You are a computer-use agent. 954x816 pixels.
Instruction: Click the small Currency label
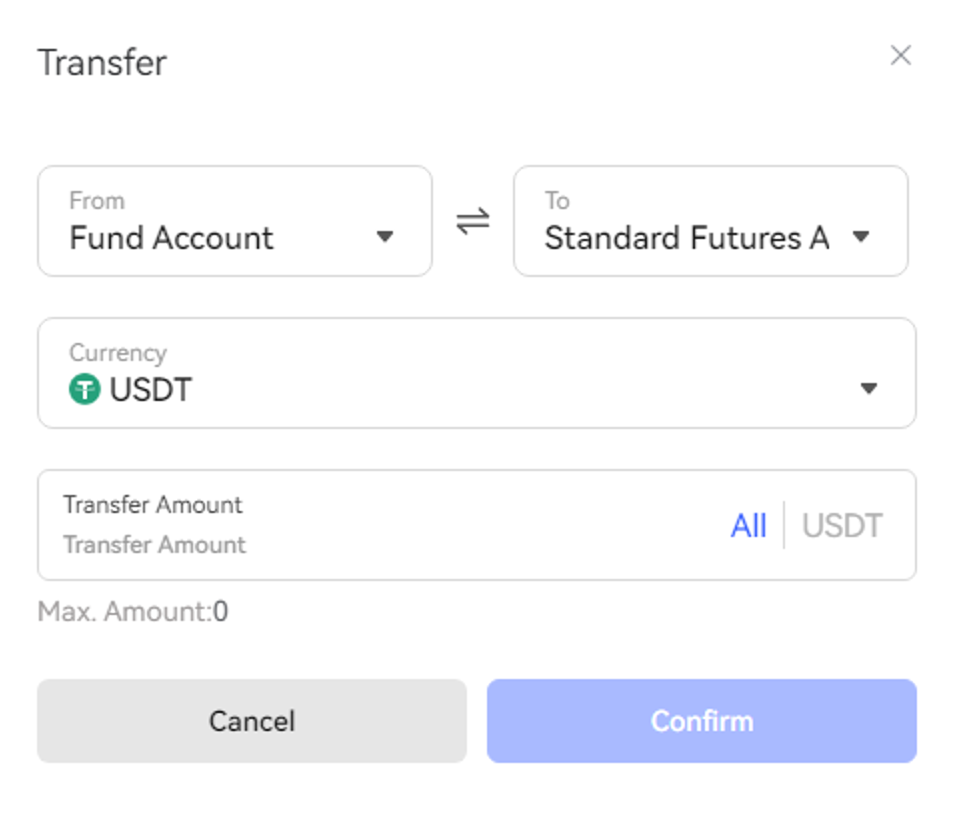[x=118, y=353]
